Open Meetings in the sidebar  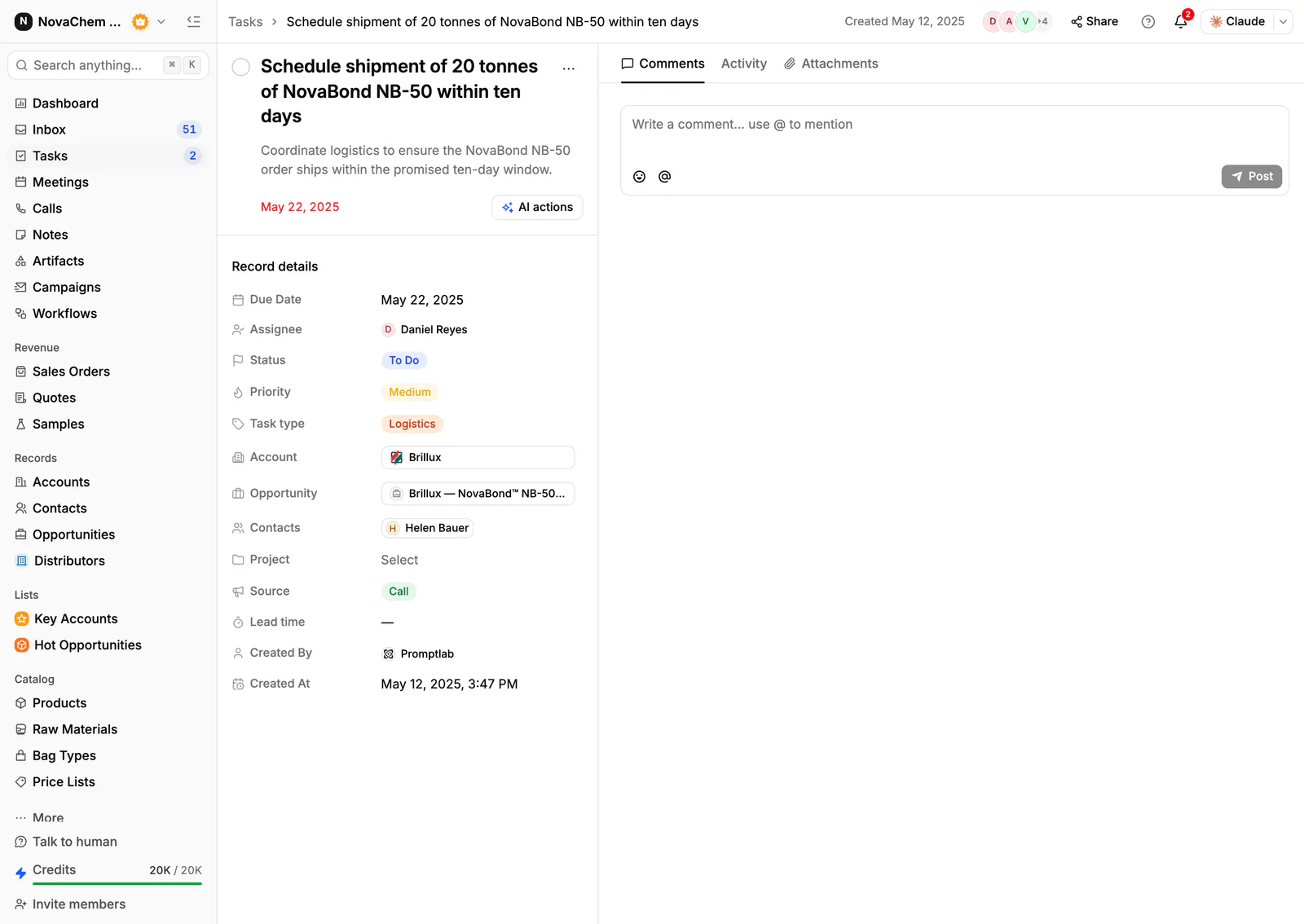pyautogui.click(x=108, y=183)
